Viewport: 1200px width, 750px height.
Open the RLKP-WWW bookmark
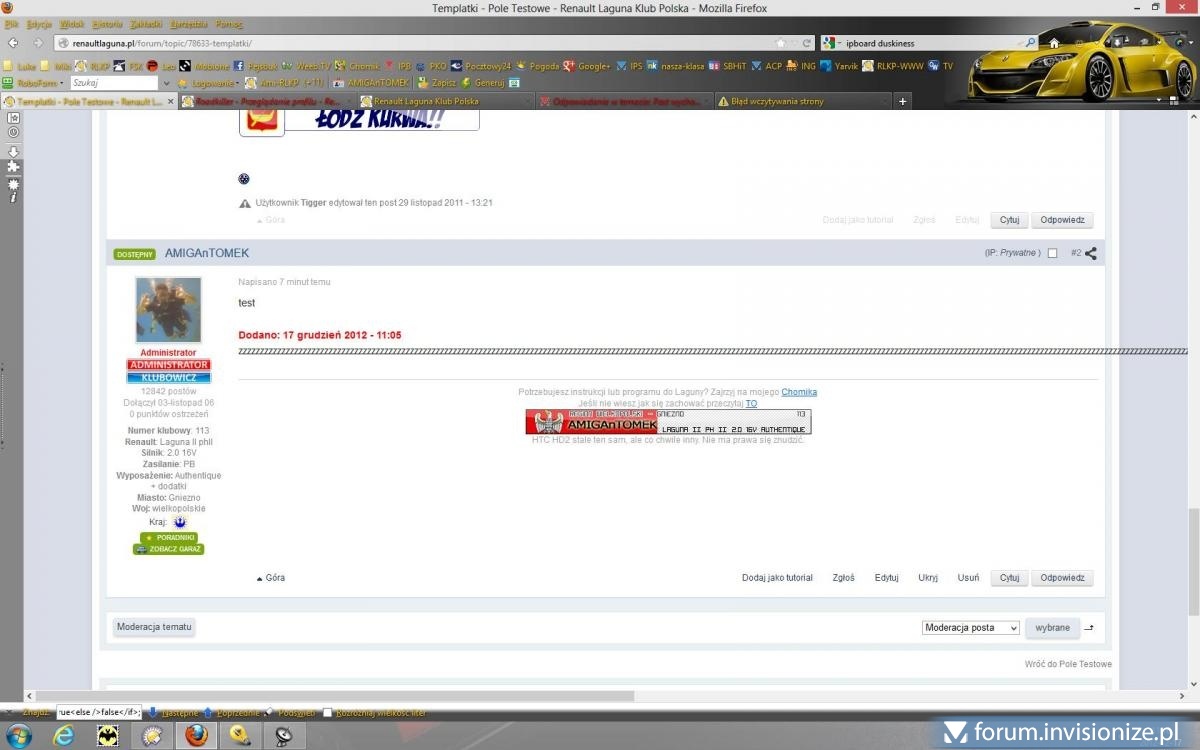892,66
